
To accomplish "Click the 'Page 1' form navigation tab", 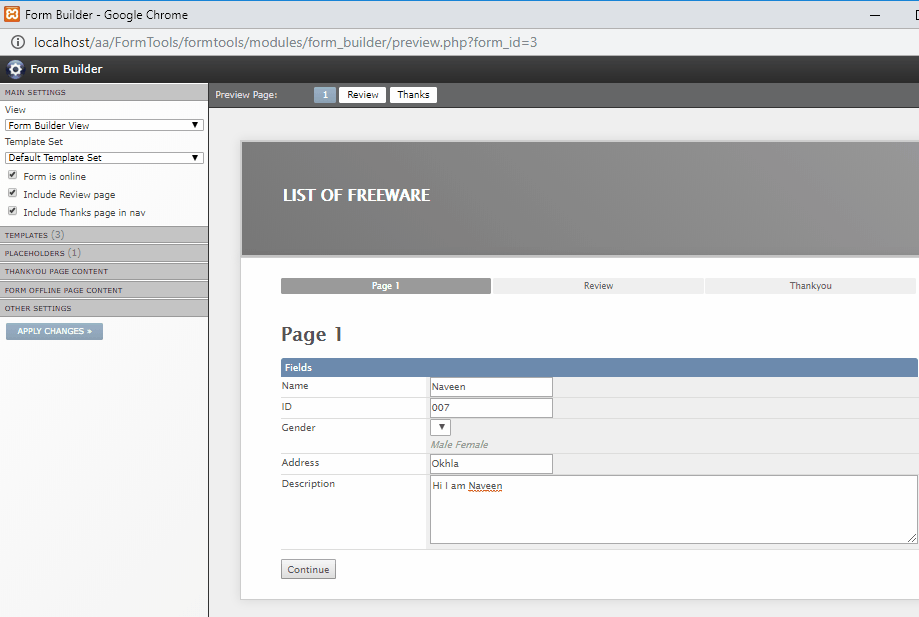I will (x=386, y=286).
